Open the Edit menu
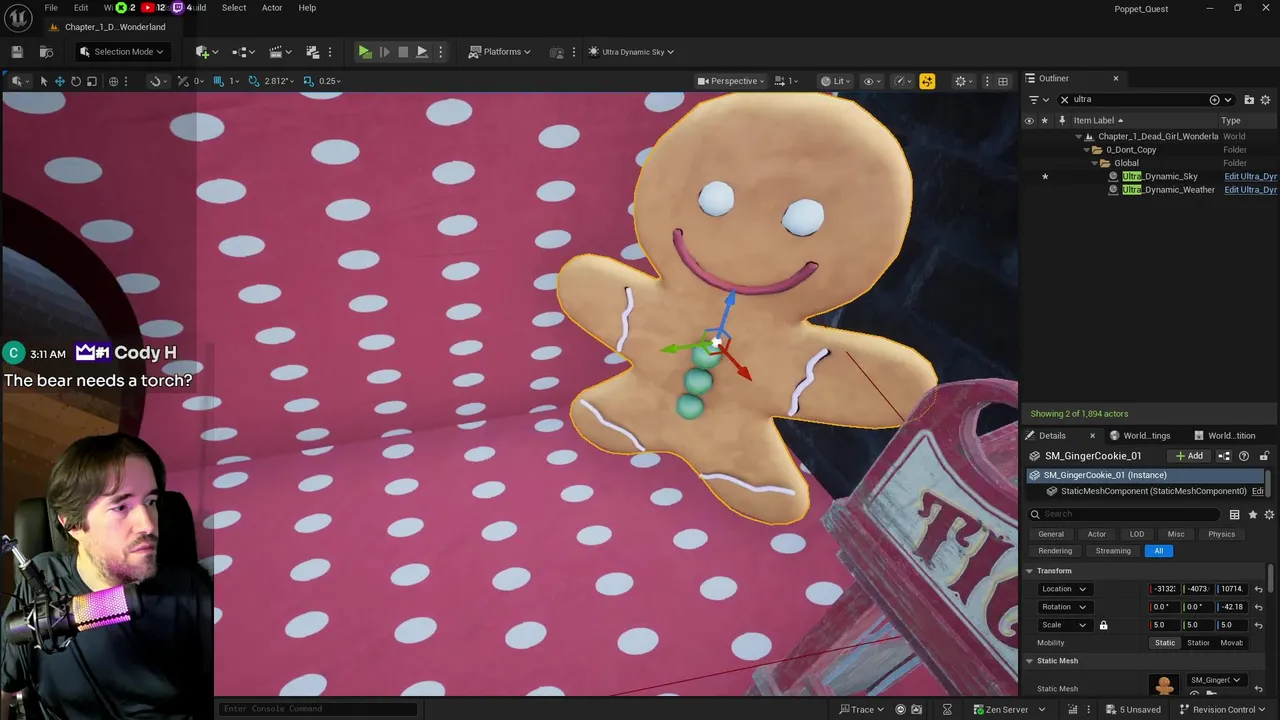This screenshot has width=1280, height=720. coord(81,8)
